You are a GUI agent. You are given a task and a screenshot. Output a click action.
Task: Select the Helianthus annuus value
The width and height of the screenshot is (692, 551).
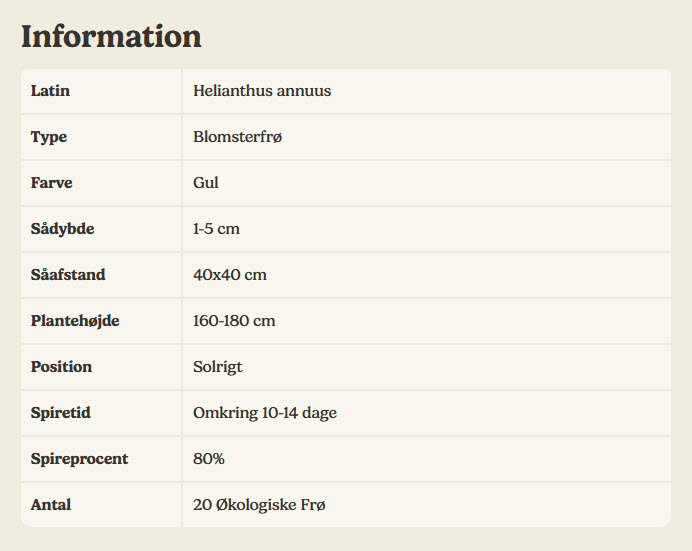click(x=262, y=91)
